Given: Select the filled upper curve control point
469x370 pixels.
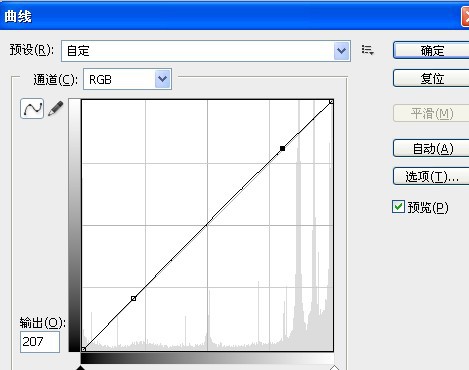Looking at the screenshot, I should (x=282, y=148).
